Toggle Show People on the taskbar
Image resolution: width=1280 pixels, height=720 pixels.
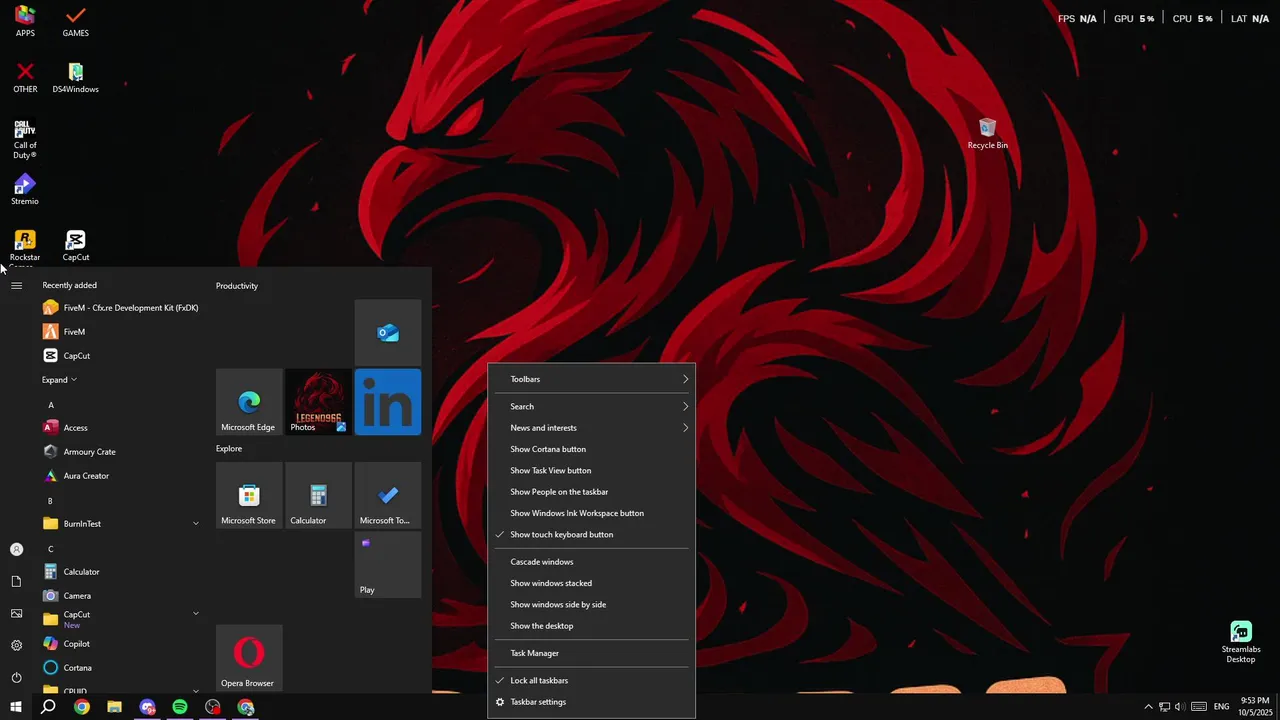point(591,492)
